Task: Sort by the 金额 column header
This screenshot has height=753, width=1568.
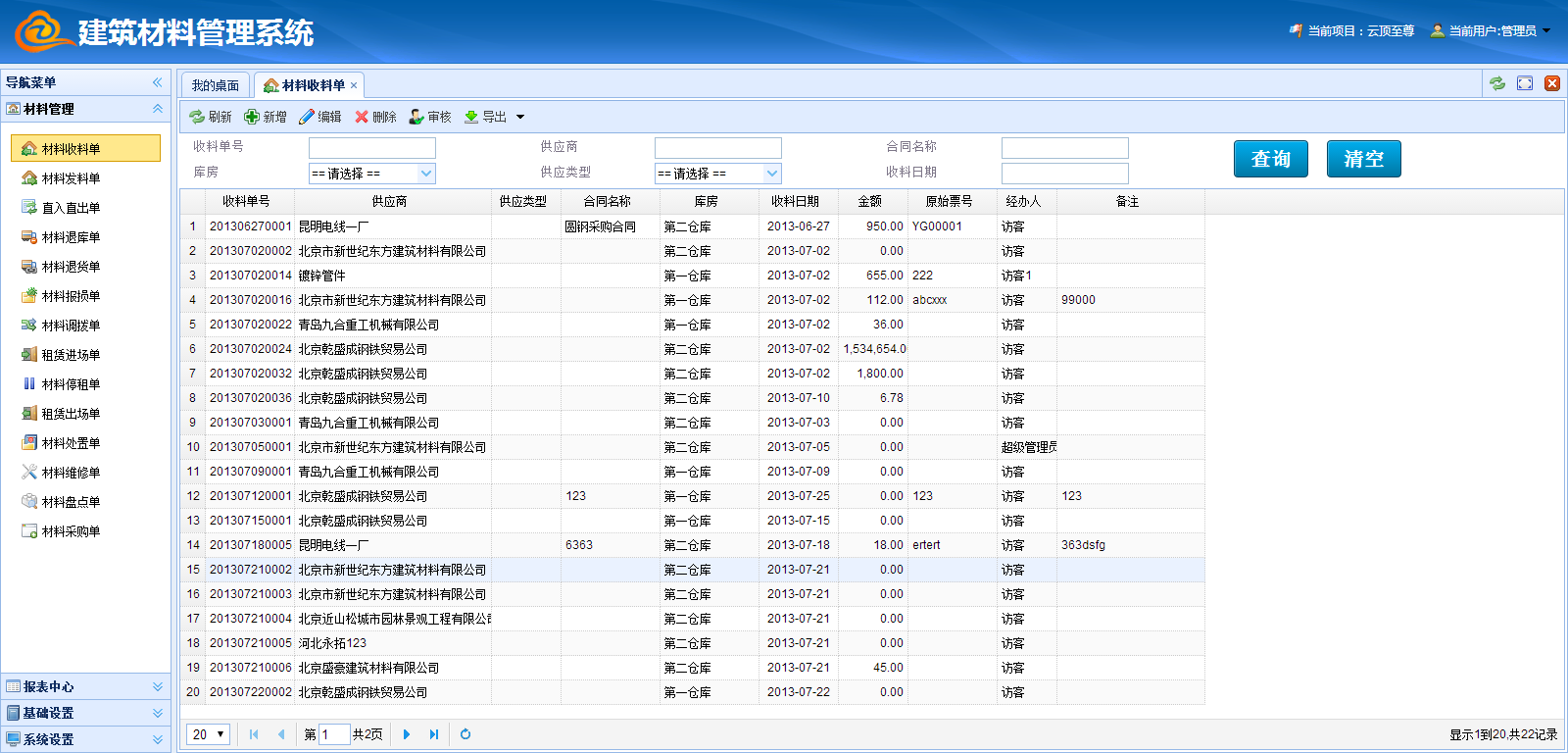Action: click(869, 201)
